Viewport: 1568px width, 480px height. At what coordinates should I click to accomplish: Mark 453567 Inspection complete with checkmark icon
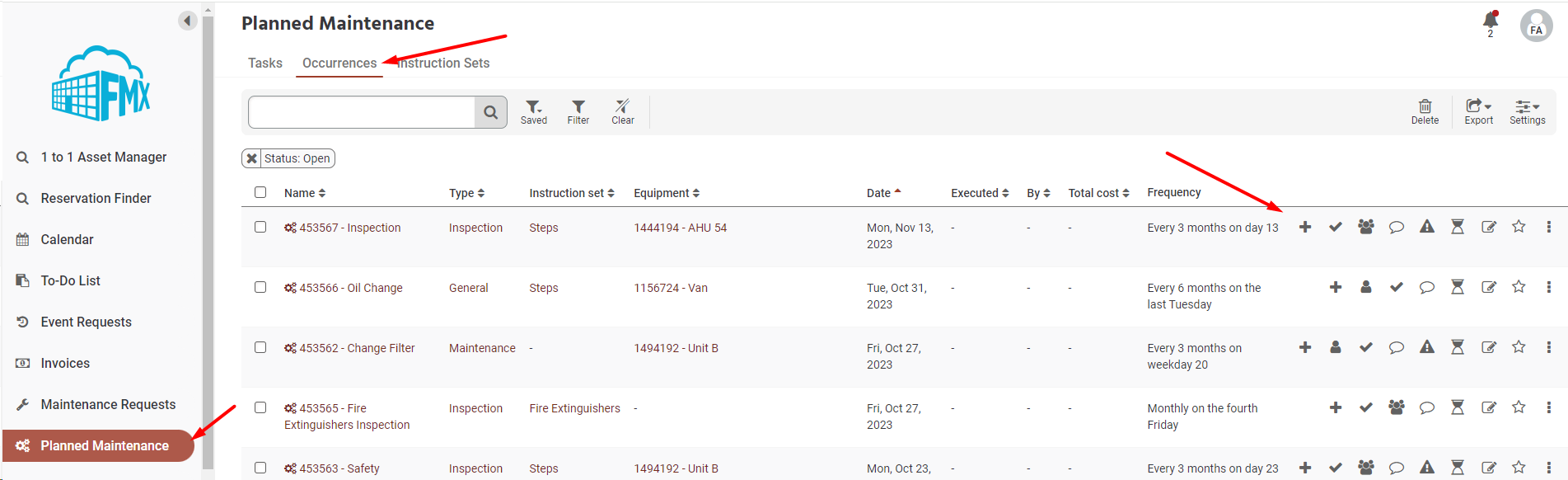1336,227
